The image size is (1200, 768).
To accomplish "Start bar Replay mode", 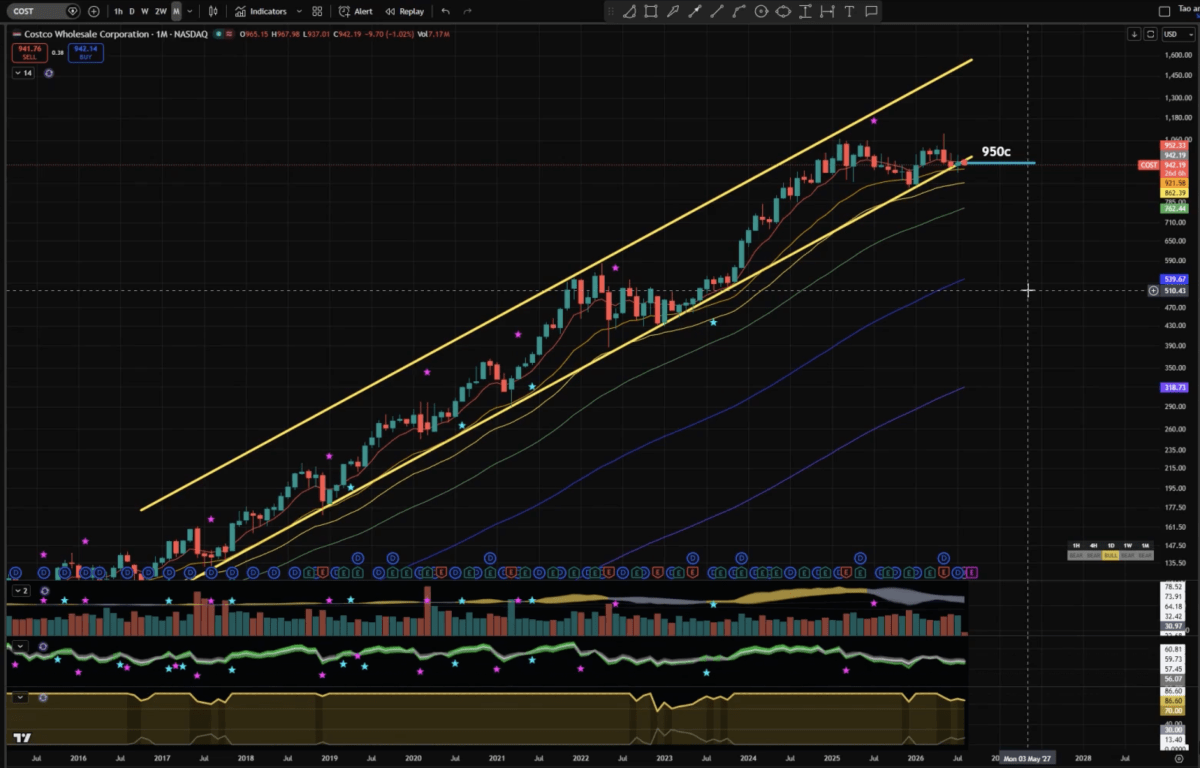I will [x=405, y=11].
